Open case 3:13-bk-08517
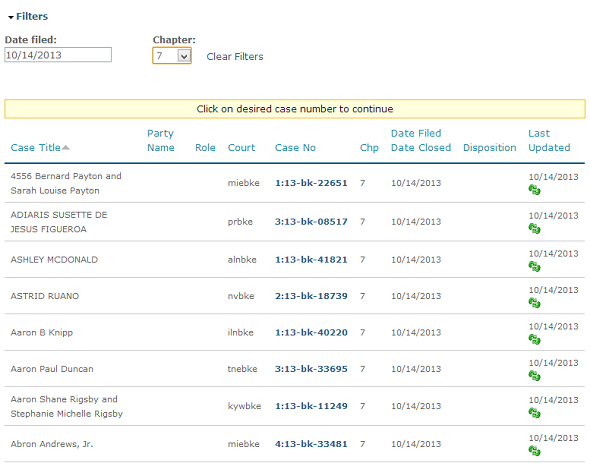This screenshot has height=463, width=590. tap(311, 222)
